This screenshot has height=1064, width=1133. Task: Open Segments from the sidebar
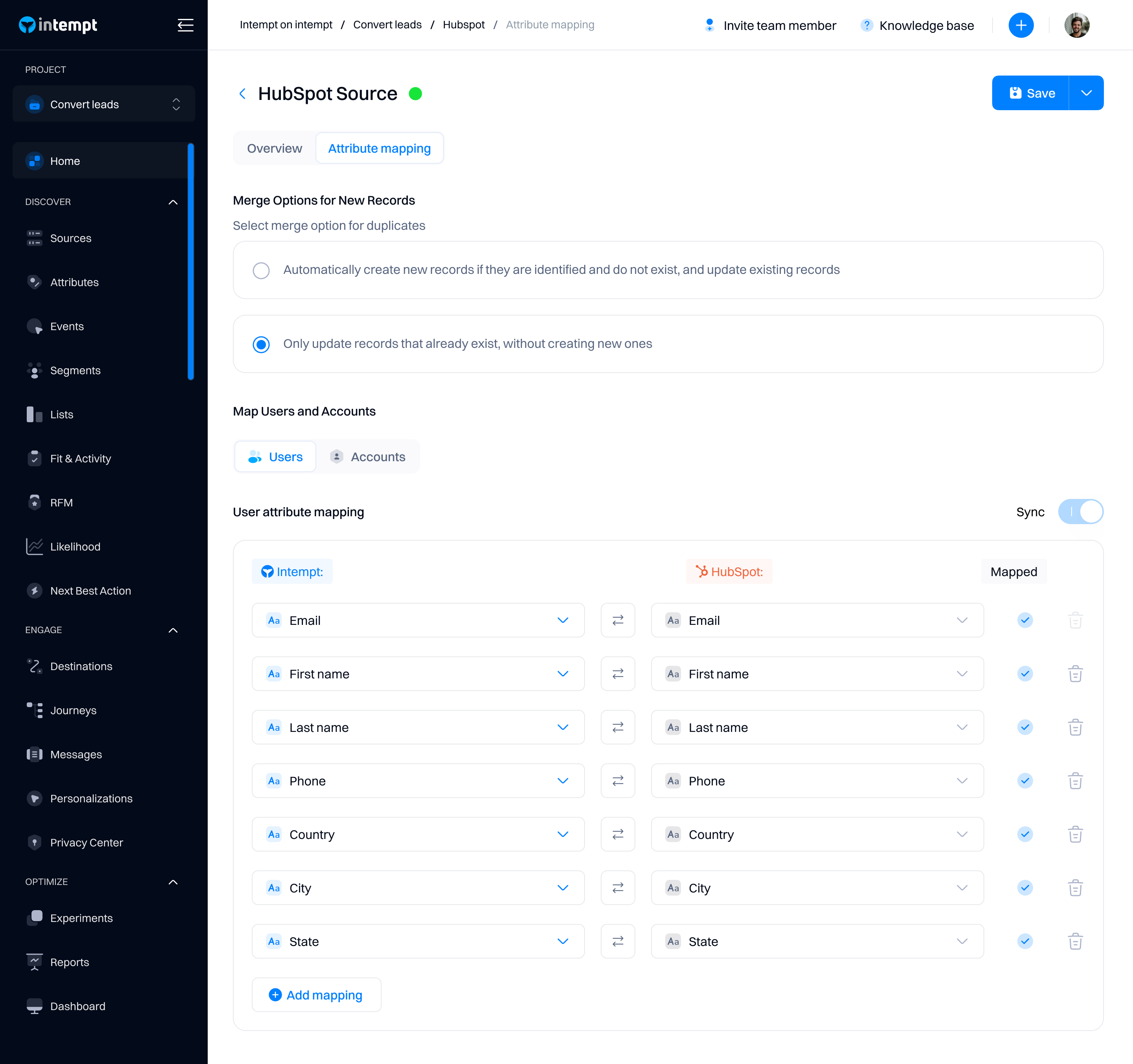coord(75,370)
